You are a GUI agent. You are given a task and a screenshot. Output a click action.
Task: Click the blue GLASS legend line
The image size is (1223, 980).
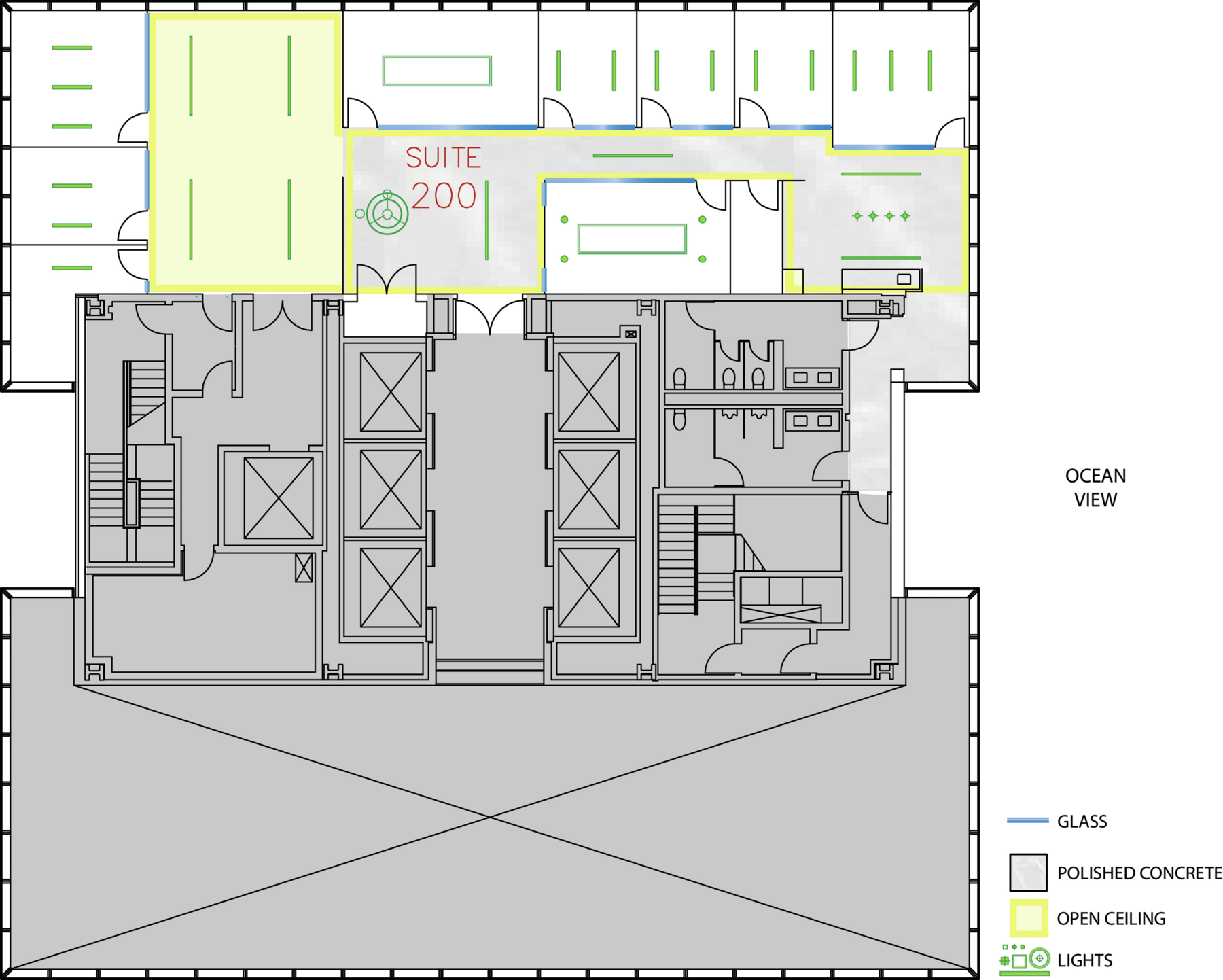point(1027,821)
